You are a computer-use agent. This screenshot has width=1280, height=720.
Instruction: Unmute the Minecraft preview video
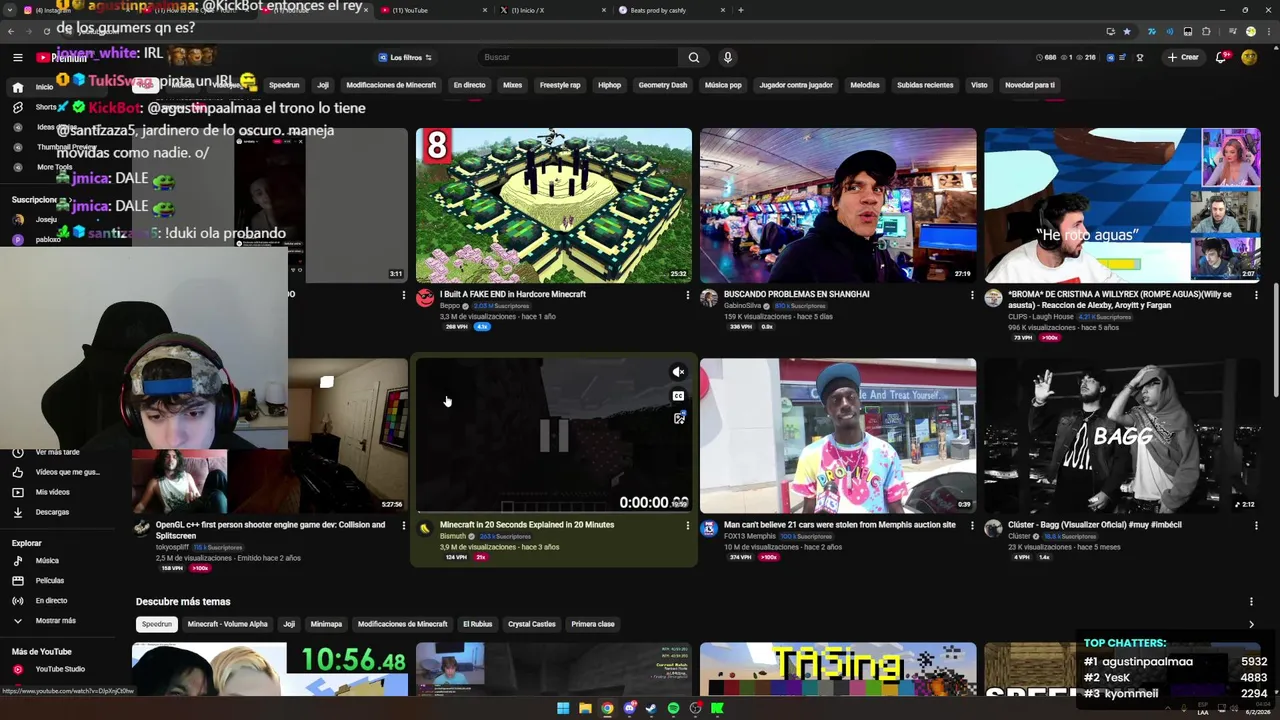pos(678,372)
